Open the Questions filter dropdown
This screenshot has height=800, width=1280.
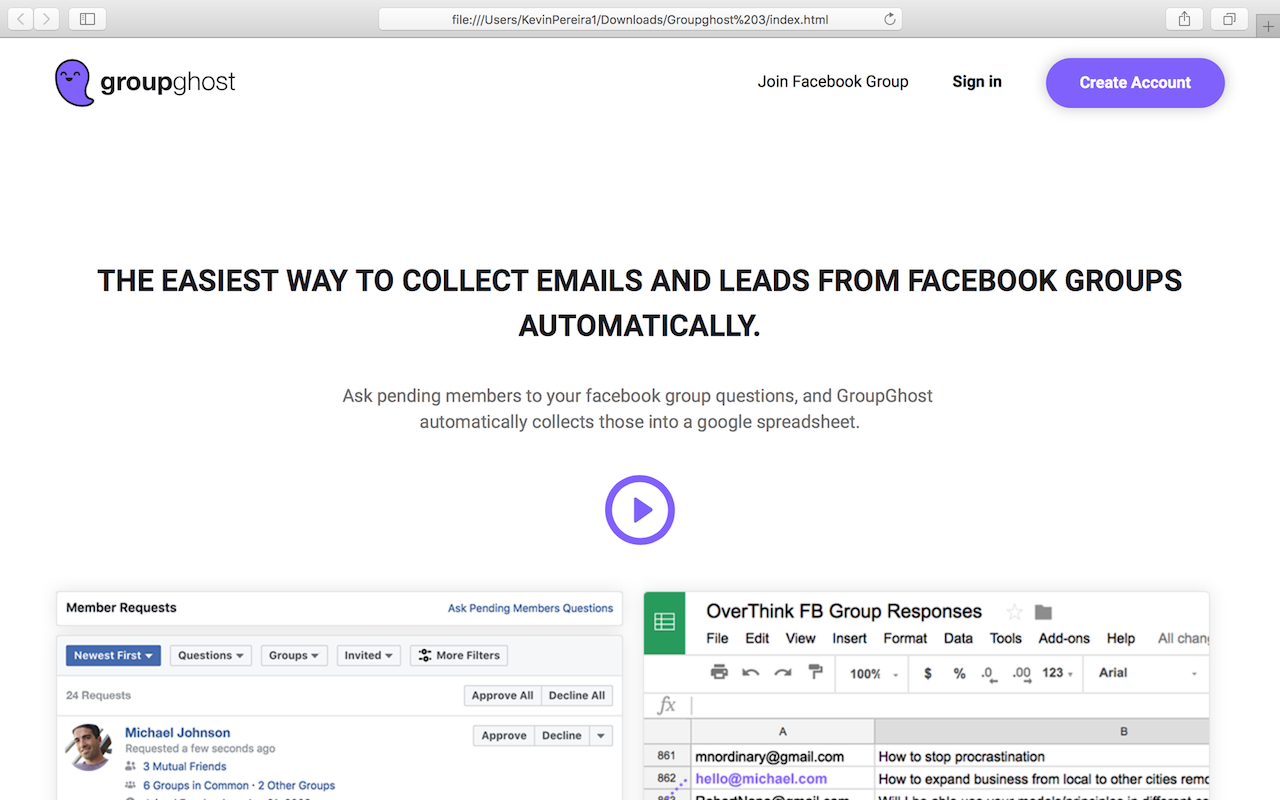pyautogui.click(x=211, y=656)
